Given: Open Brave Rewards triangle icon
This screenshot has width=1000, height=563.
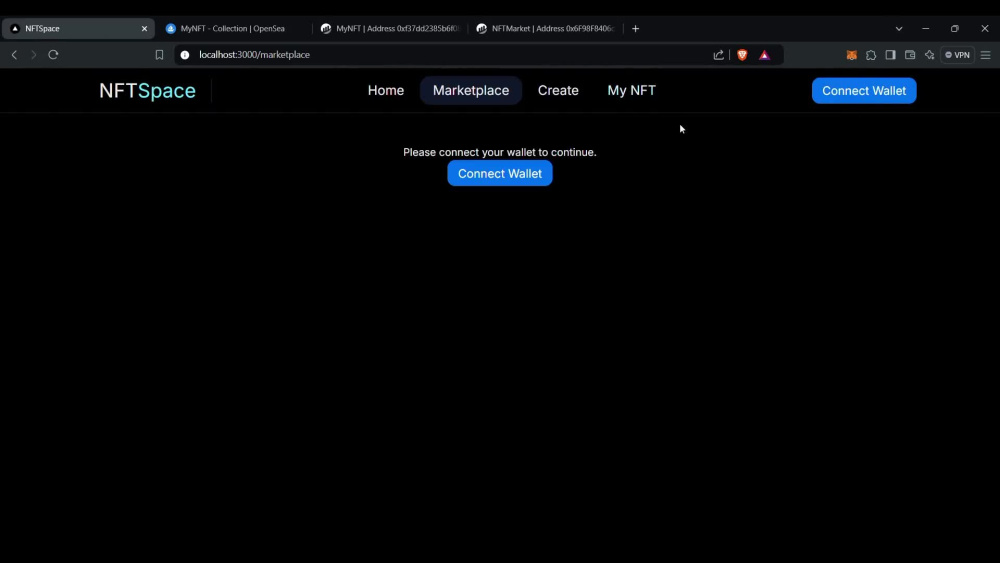Looking at the screenshot, I should (764, 55).
